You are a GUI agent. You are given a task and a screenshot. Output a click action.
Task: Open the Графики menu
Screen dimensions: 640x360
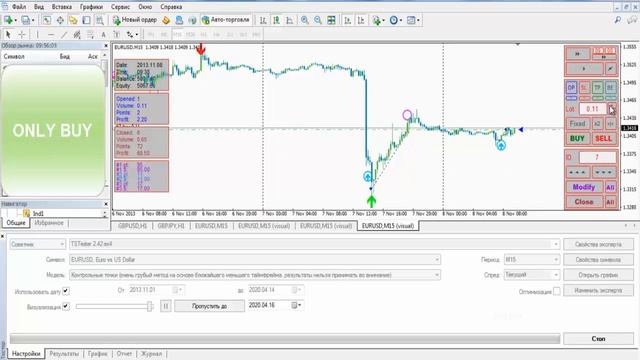91,7
